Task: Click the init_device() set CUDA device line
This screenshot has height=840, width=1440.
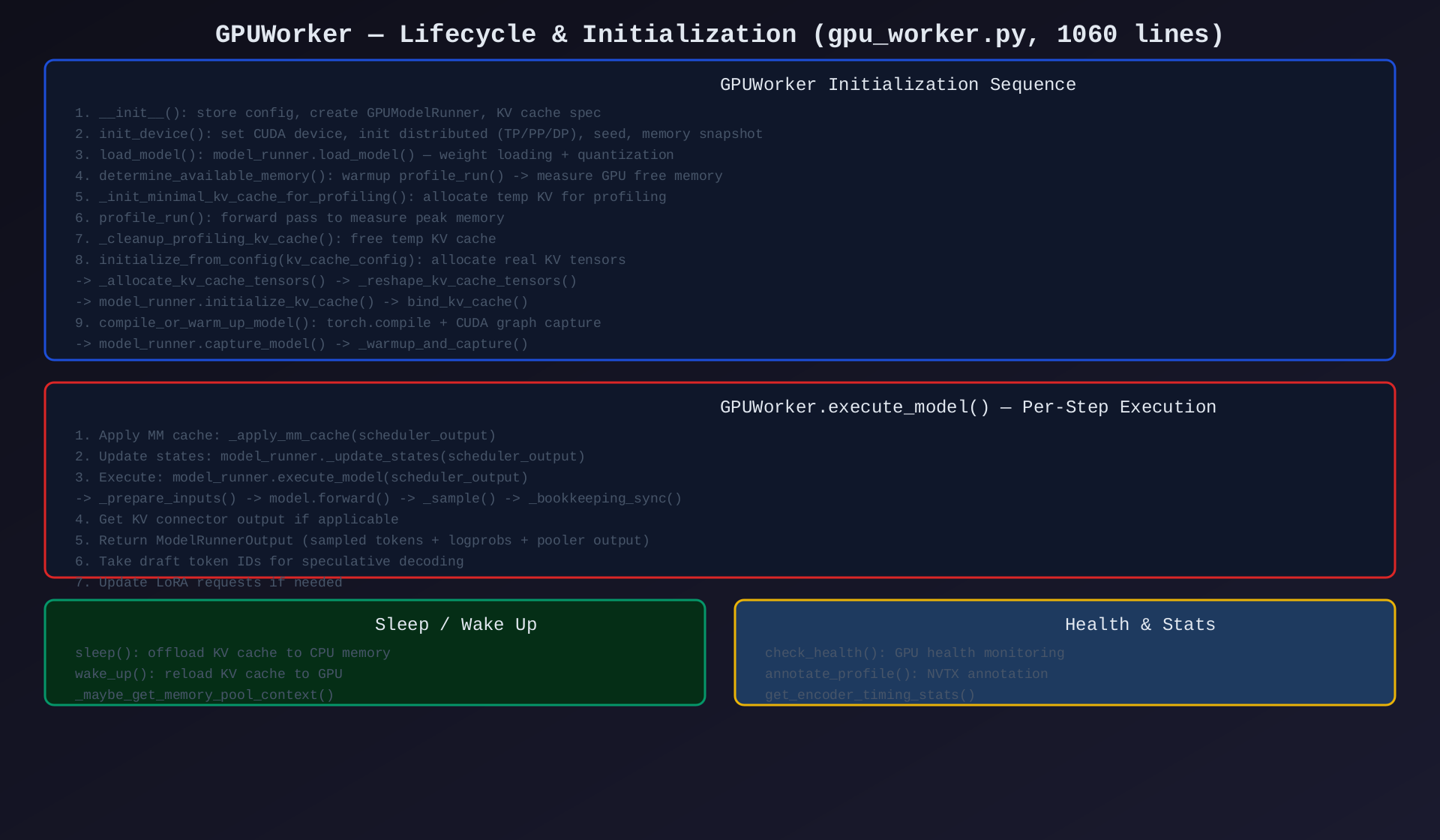Action: click(418, 134)
